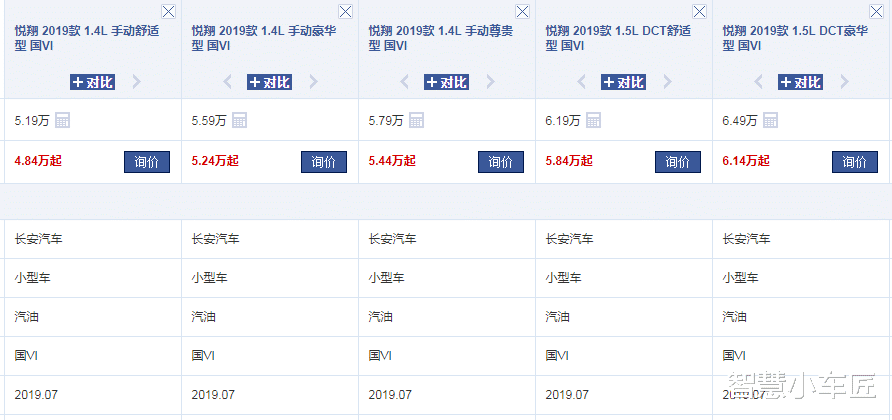Image resolution: width=892 pixels, height=420 pixels.
Task: Remove the 1.5L DCT舒适型 column with its X icon
Action: coord(699,11)
